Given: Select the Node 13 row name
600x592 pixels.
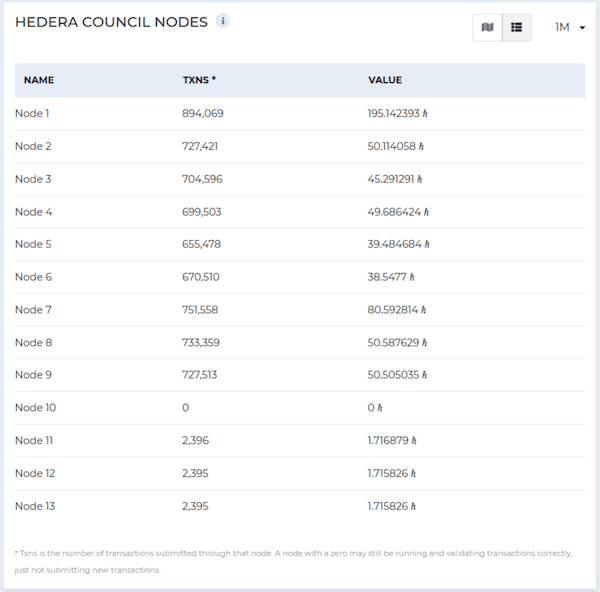Looking at the screenshot, I should pyautogui.click(x=35, y=507).
